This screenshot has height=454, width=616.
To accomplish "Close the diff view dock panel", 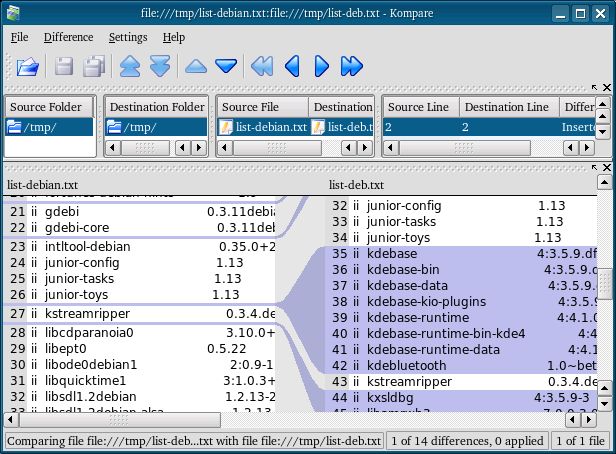I will click(x=607, y=168).
